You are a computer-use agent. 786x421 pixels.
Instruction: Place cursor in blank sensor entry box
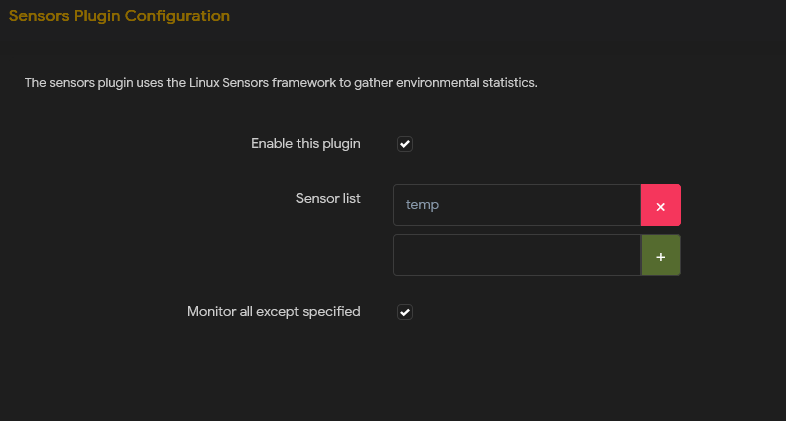[x=517, y=255]
